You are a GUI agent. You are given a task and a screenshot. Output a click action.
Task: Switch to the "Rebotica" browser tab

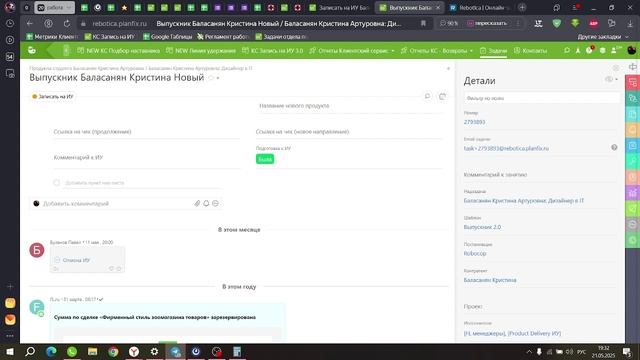pos(480,7)
